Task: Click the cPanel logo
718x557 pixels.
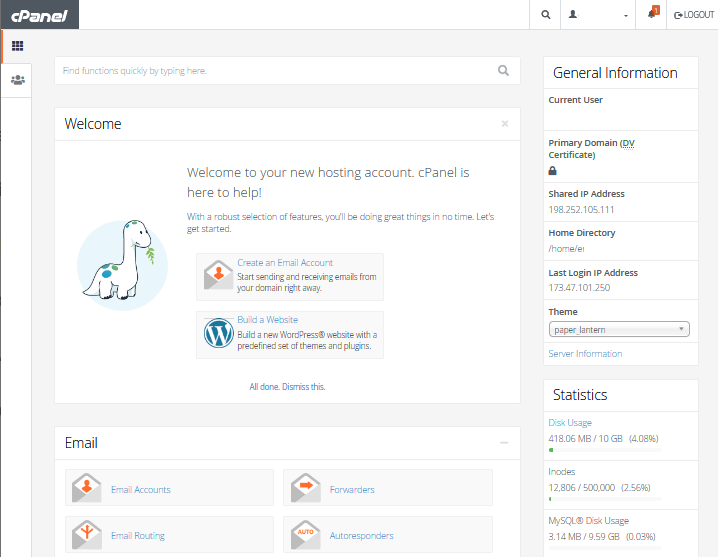Action: click(x=39, y=15)
